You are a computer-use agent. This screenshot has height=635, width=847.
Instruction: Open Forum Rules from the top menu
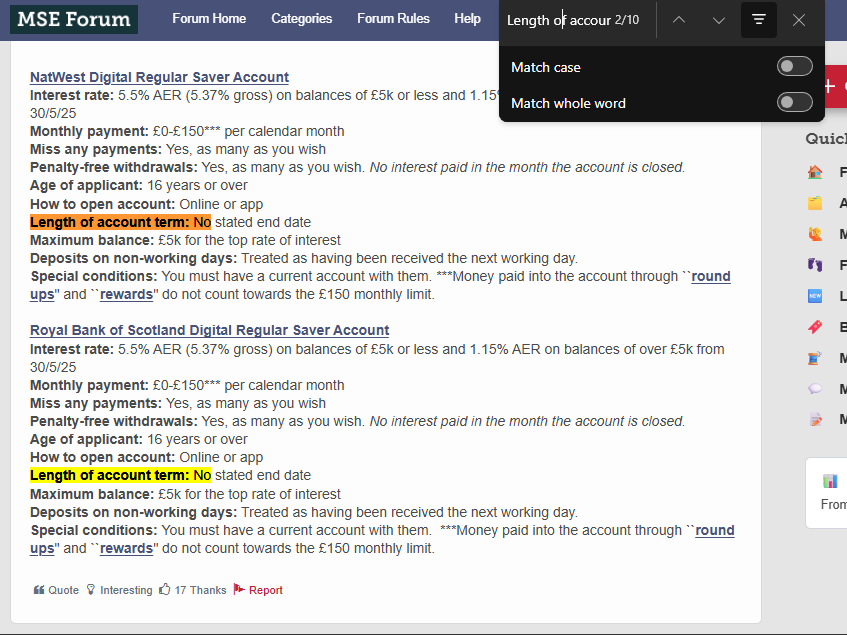(x=393, y=19)
